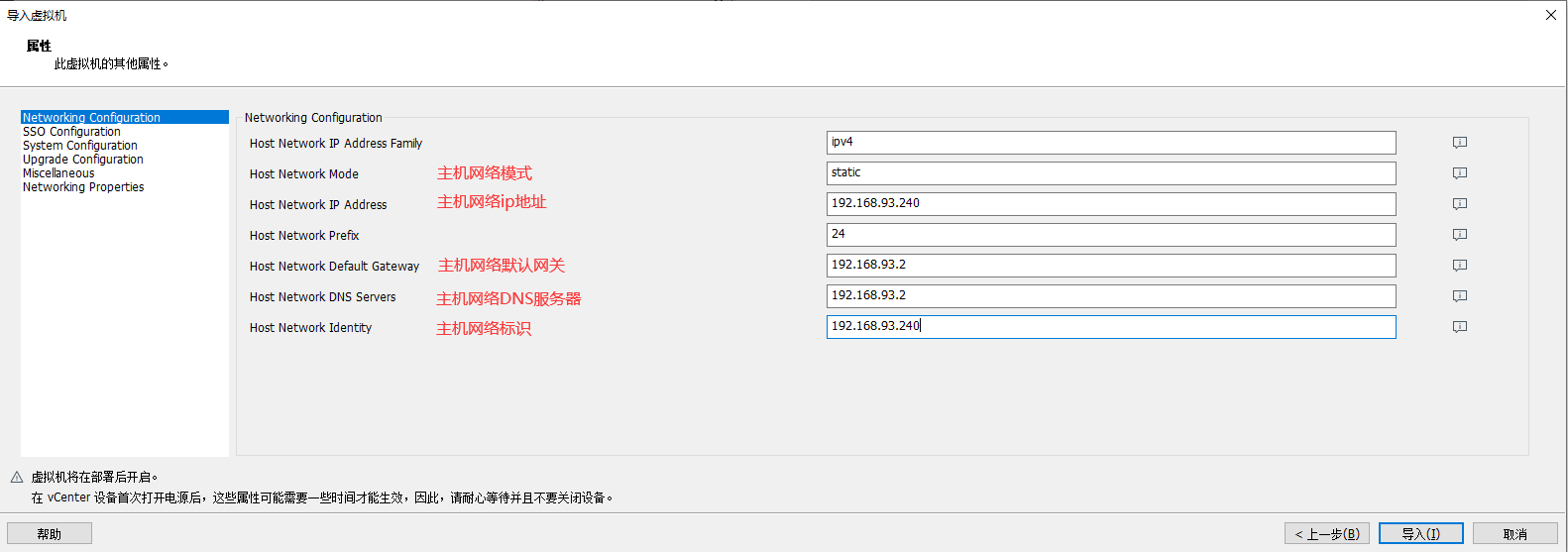This screenshot has height=552, width=1568.
Task: Focus the Host Network Mode field containing static
Action: point(1111,173)
